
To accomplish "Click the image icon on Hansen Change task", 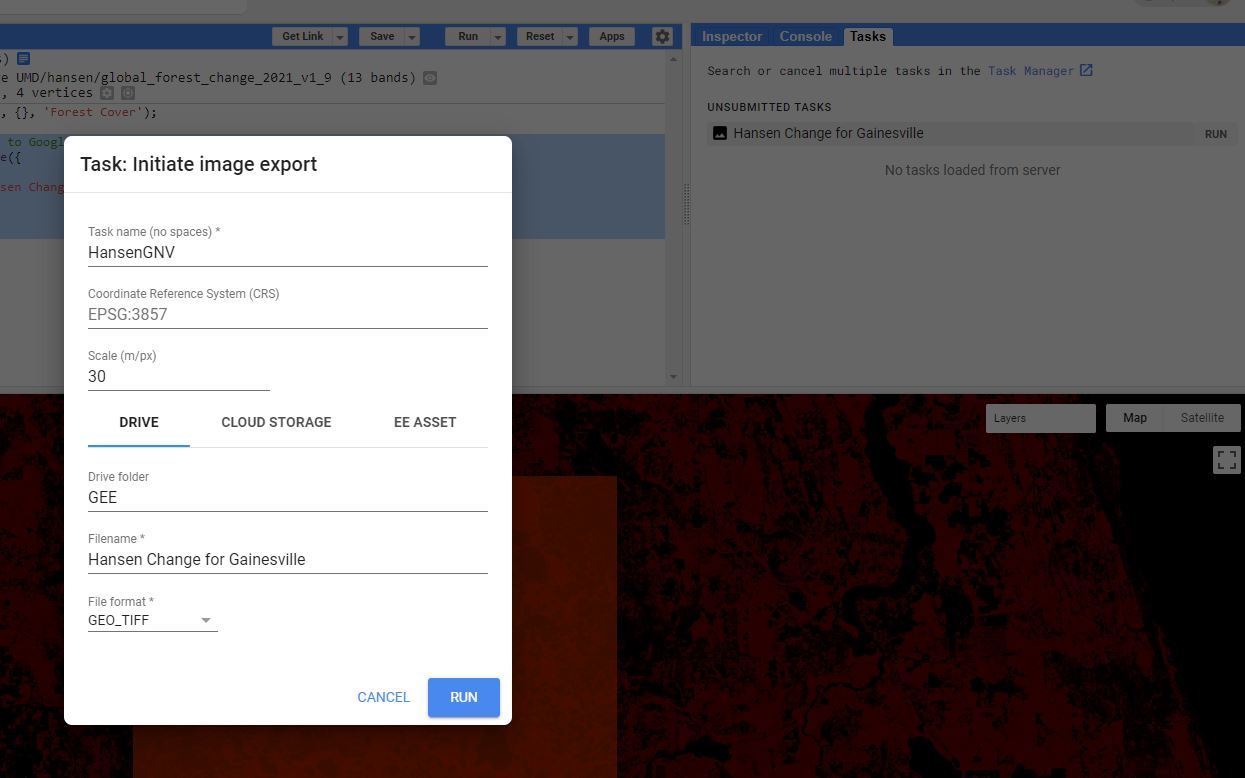I will 719,133.
